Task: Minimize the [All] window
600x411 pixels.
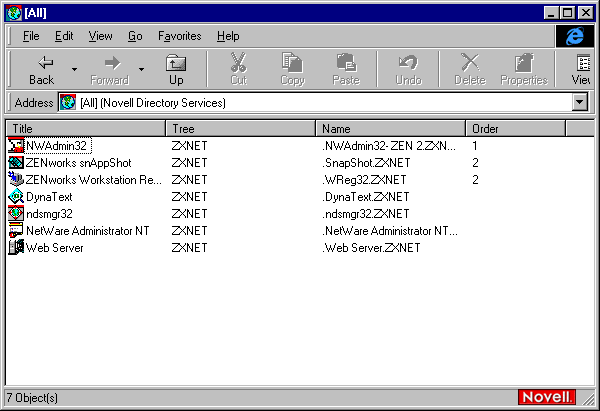Action: click(x=551, y=13)
